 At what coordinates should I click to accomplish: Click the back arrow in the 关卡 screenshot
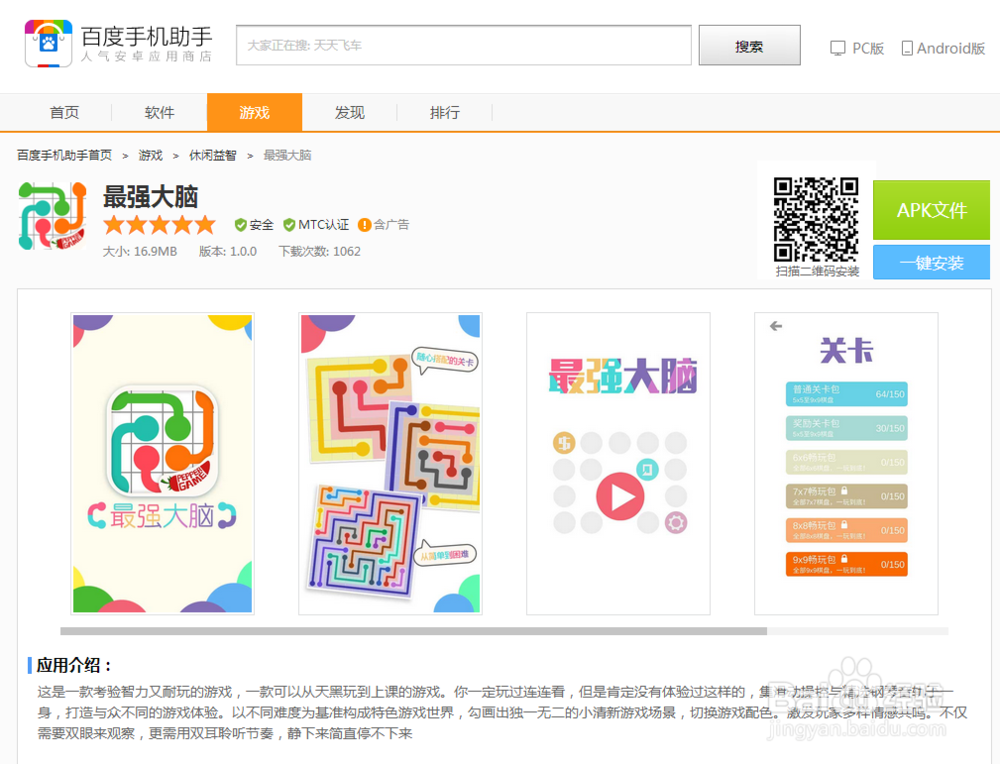tap(776, 326)
